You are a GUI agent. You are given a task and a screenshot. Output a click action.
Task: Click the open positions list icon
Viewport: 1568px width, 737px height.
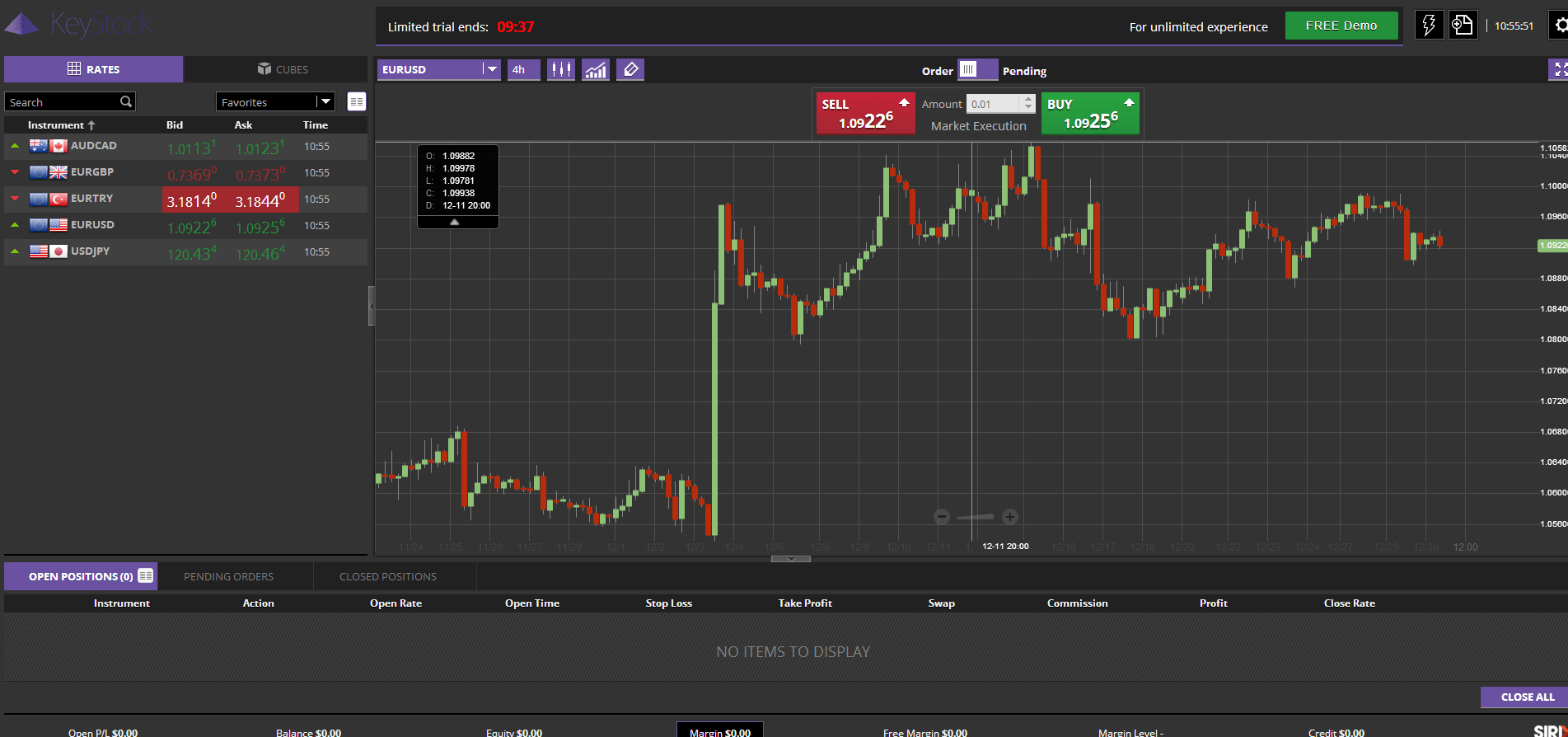point(146,575)
